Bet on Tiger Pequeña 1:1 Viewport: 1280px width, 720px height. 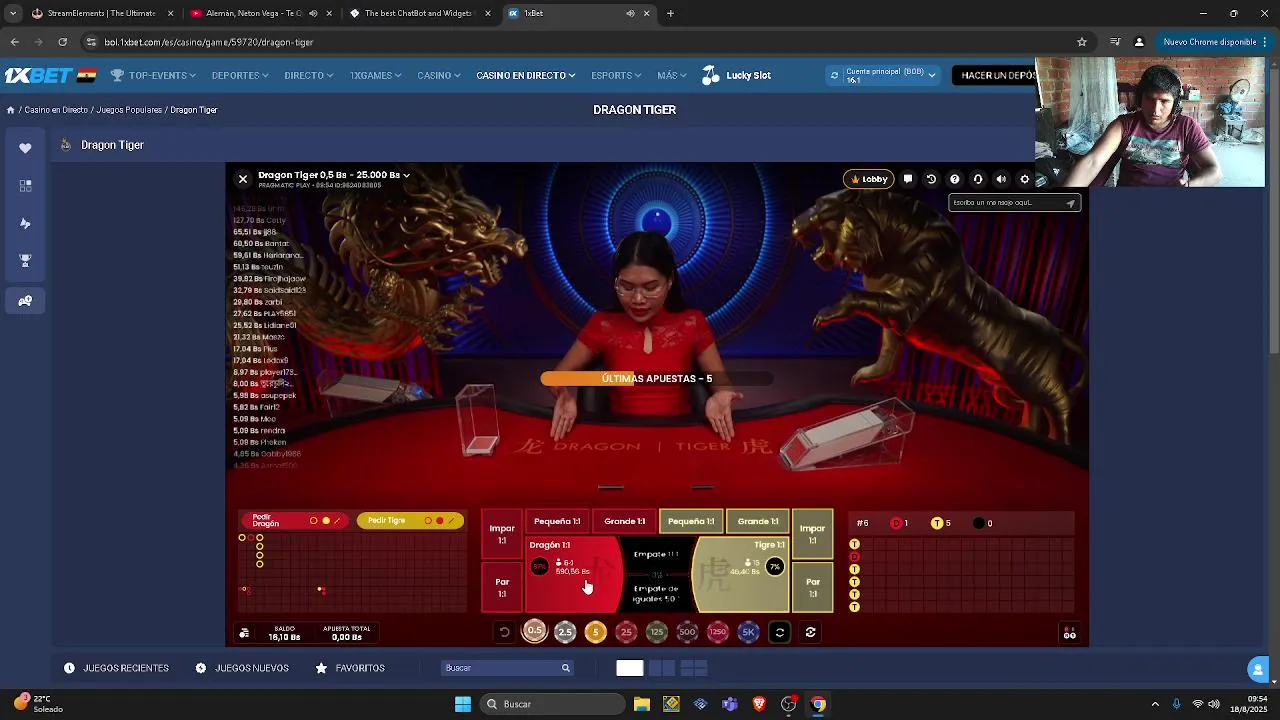(691, 521)
